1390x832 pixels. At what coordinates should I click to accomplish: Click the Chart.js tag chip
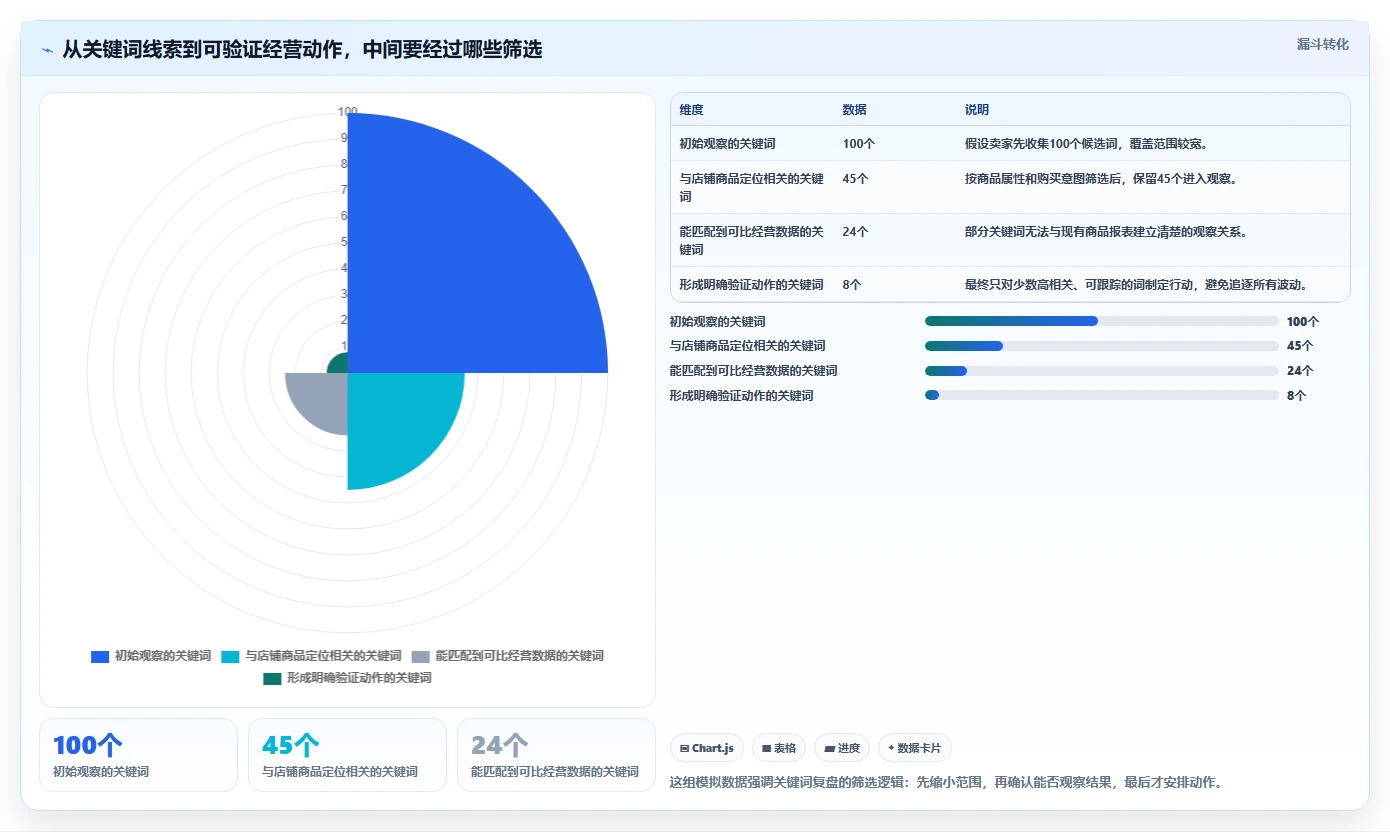[707, 748]
